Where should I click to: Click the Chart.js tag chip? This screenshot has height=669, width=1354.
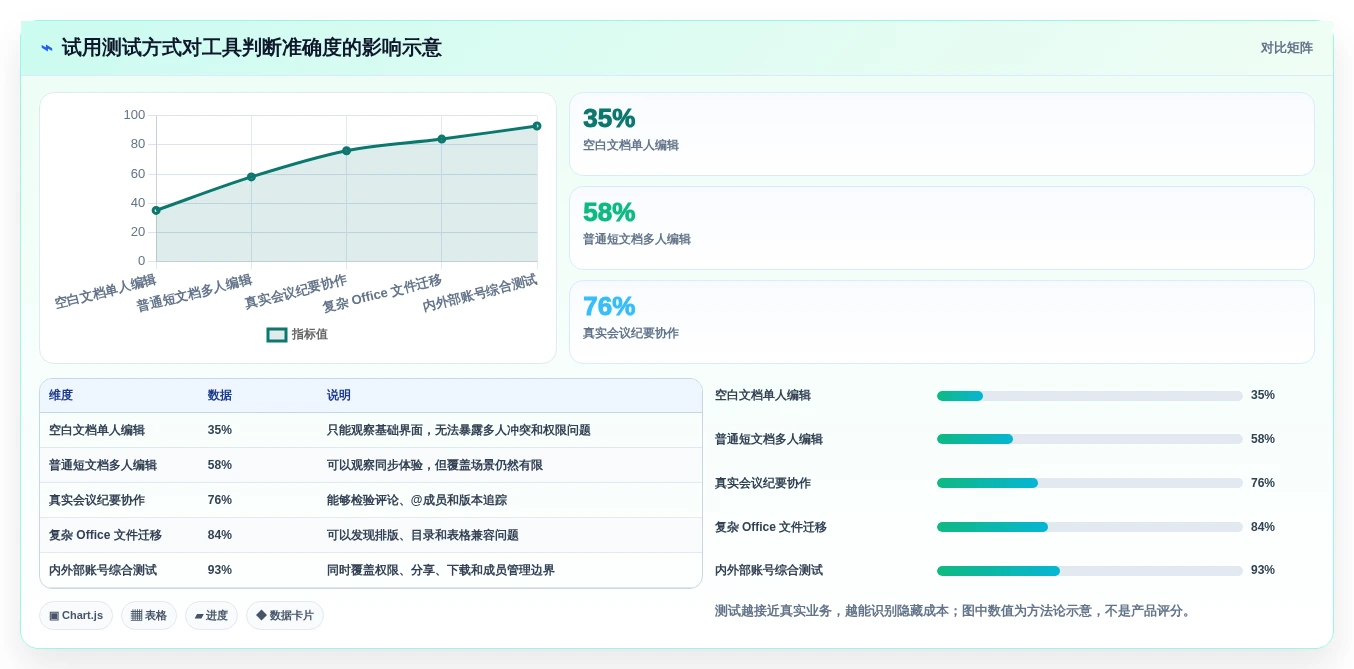[76, 616]
